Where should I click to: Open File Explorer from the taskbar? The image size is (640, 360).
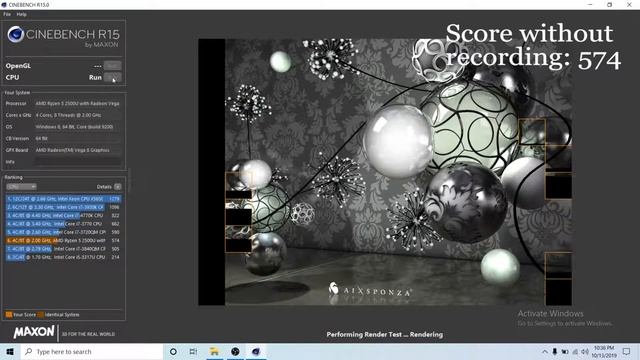point(214,351)
